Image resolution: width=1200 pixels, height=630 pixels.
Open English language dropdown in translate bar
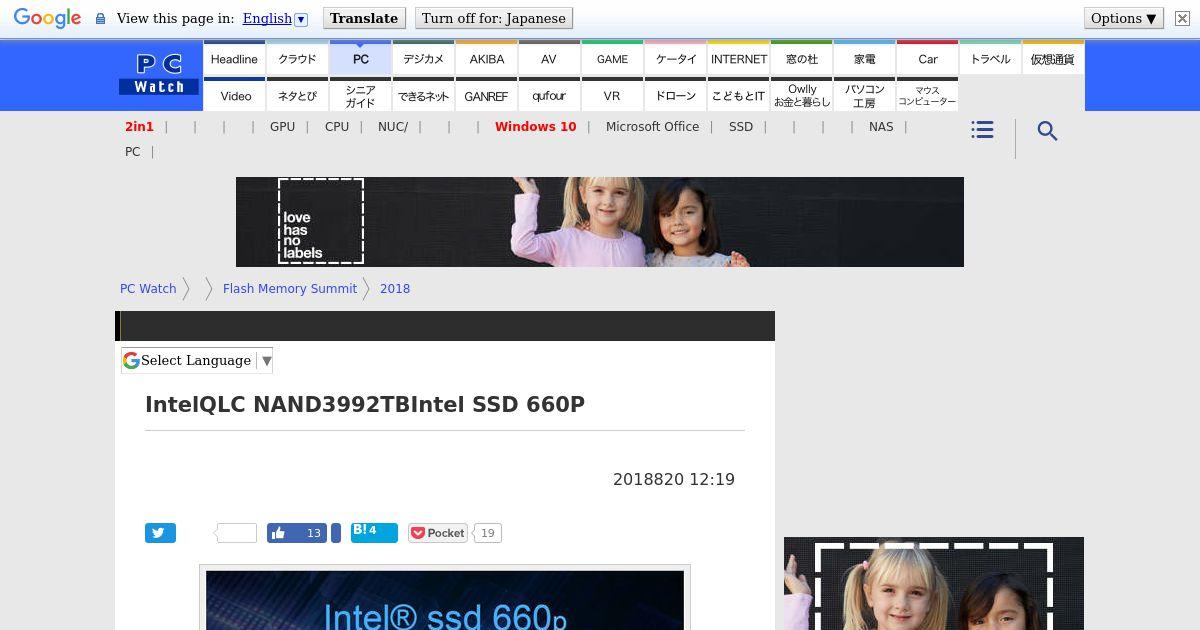(x=275, y=18)
